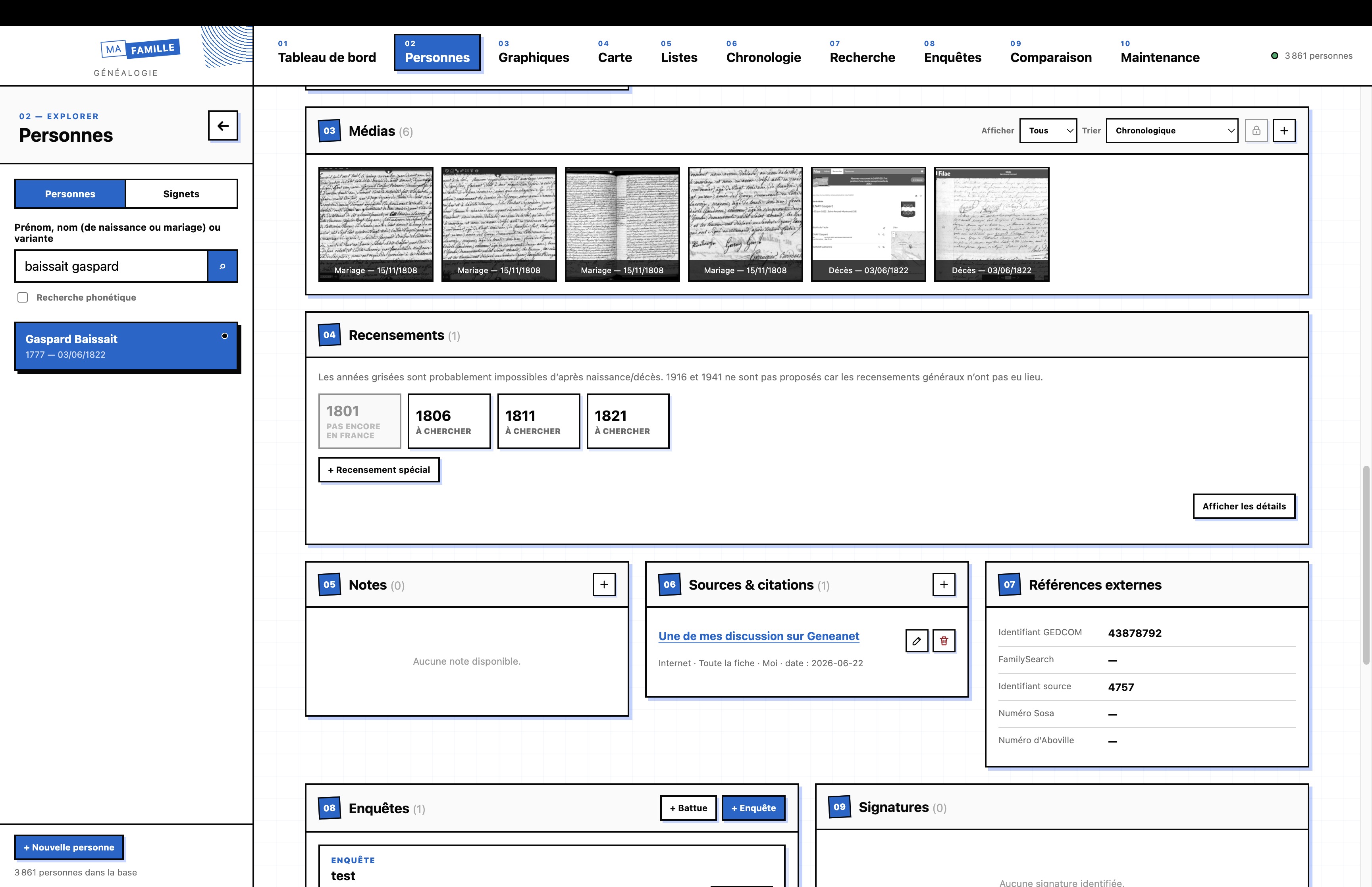Click the magnifier search button next to the name field
This screenshot has width=1372, height=887.
click(x=222, y=266)
